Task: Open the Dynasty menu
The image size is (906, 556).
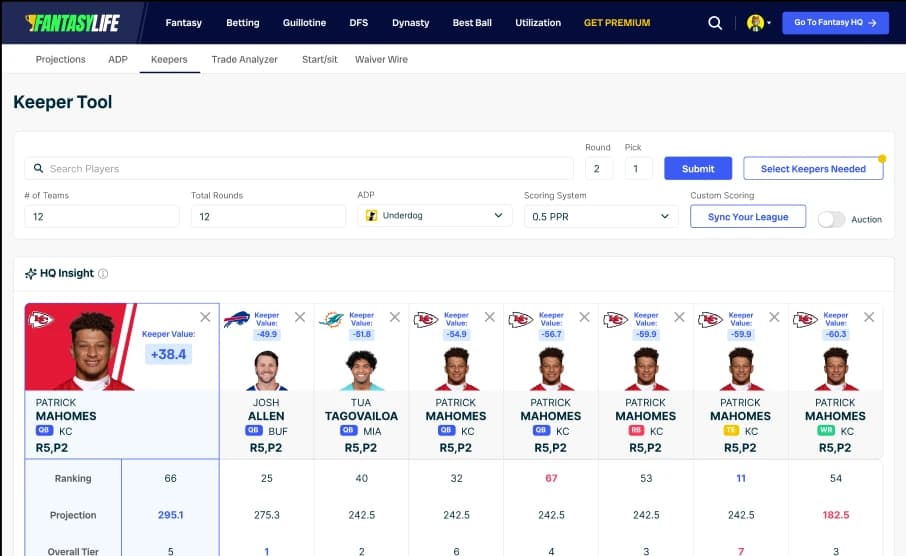Action: (410, 23)
